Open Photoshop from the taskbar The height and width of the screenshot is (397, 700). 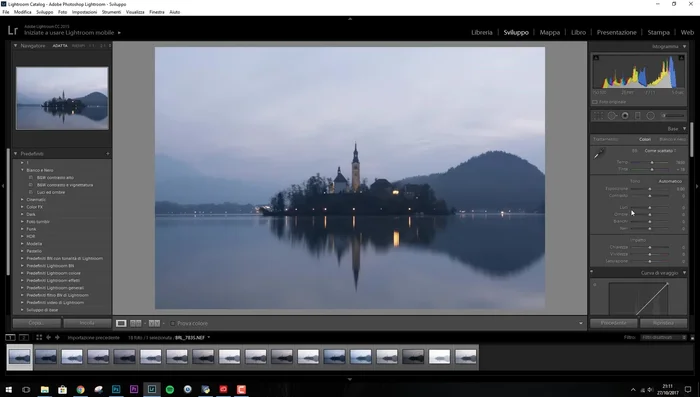tap(116, 389)
